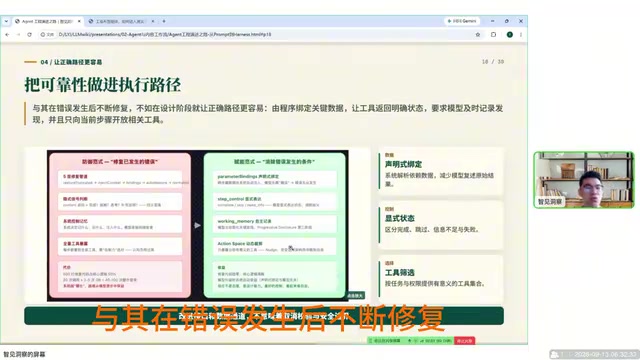Click parameterBindings 声明式绑定 box in the diagram
Screen dimensions: 640x360
[x=275, y=179]
